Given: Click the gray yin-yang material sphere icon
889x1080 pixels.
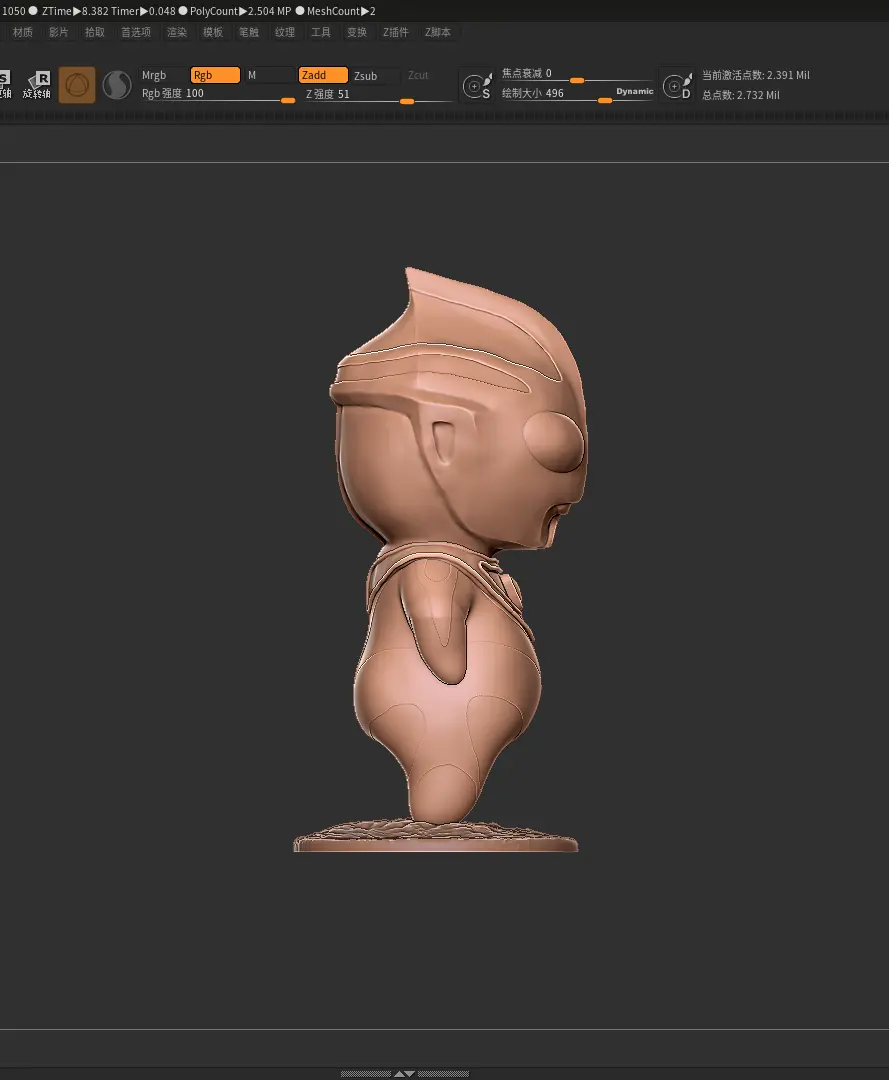Looking at the screenshot, I should tap(117, 85).
